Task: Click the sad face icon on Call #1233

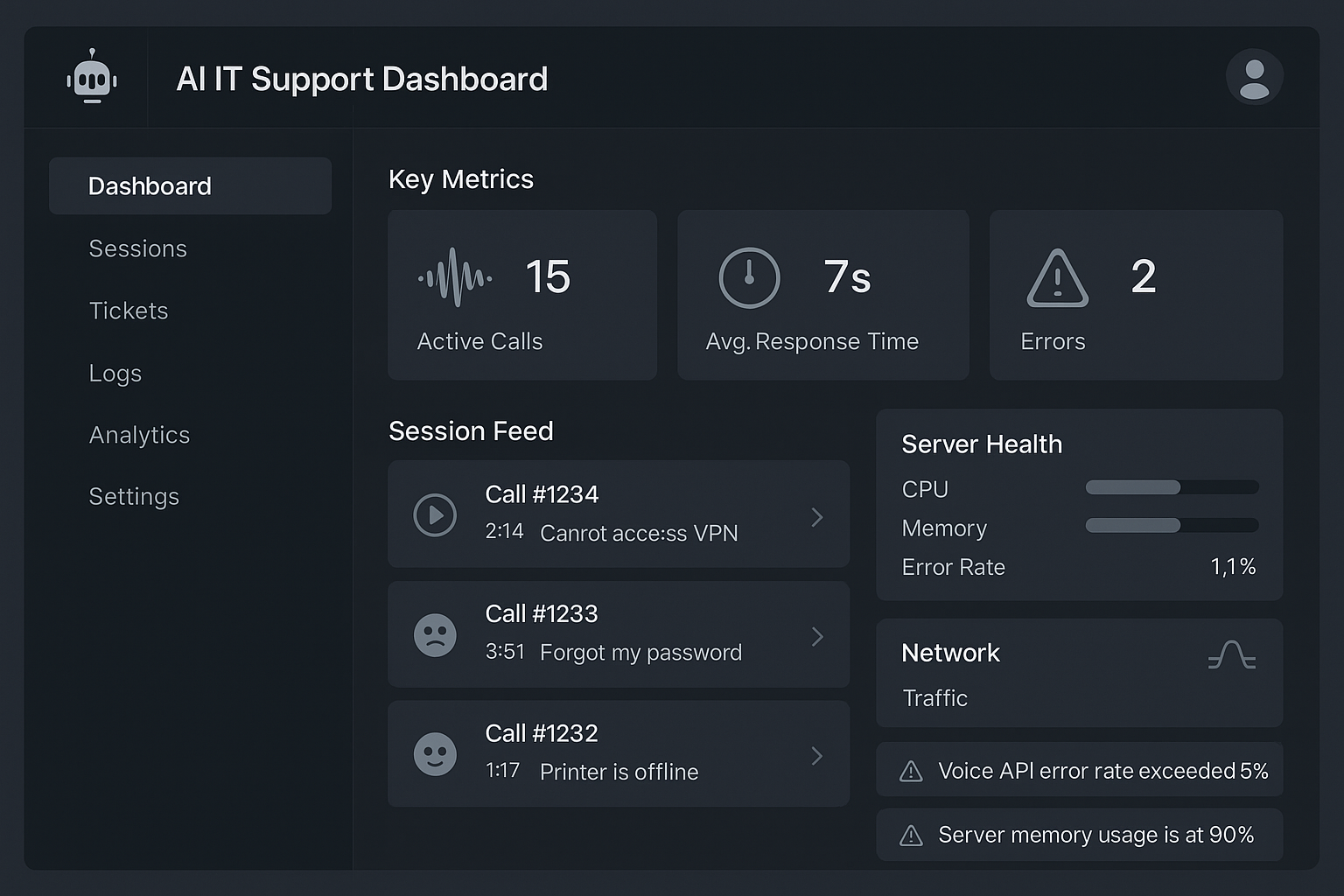Action: click(x=435, y=634)
